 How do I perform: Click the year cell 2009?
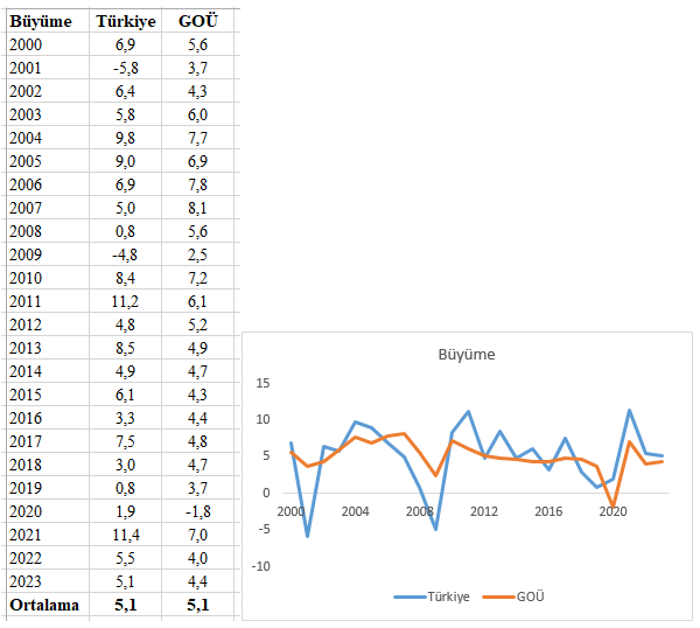tap(24, 254)
